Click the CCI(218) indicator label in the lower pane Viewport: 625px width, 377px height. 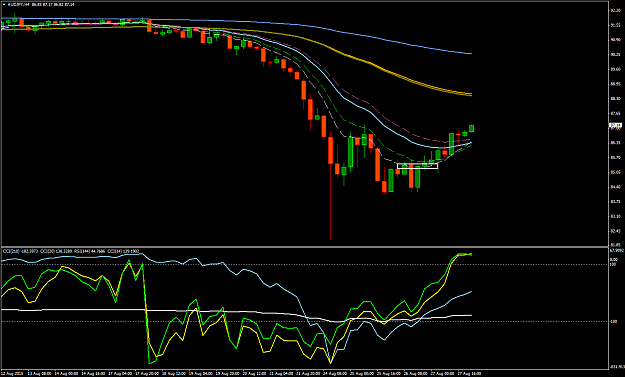point(20,251)
